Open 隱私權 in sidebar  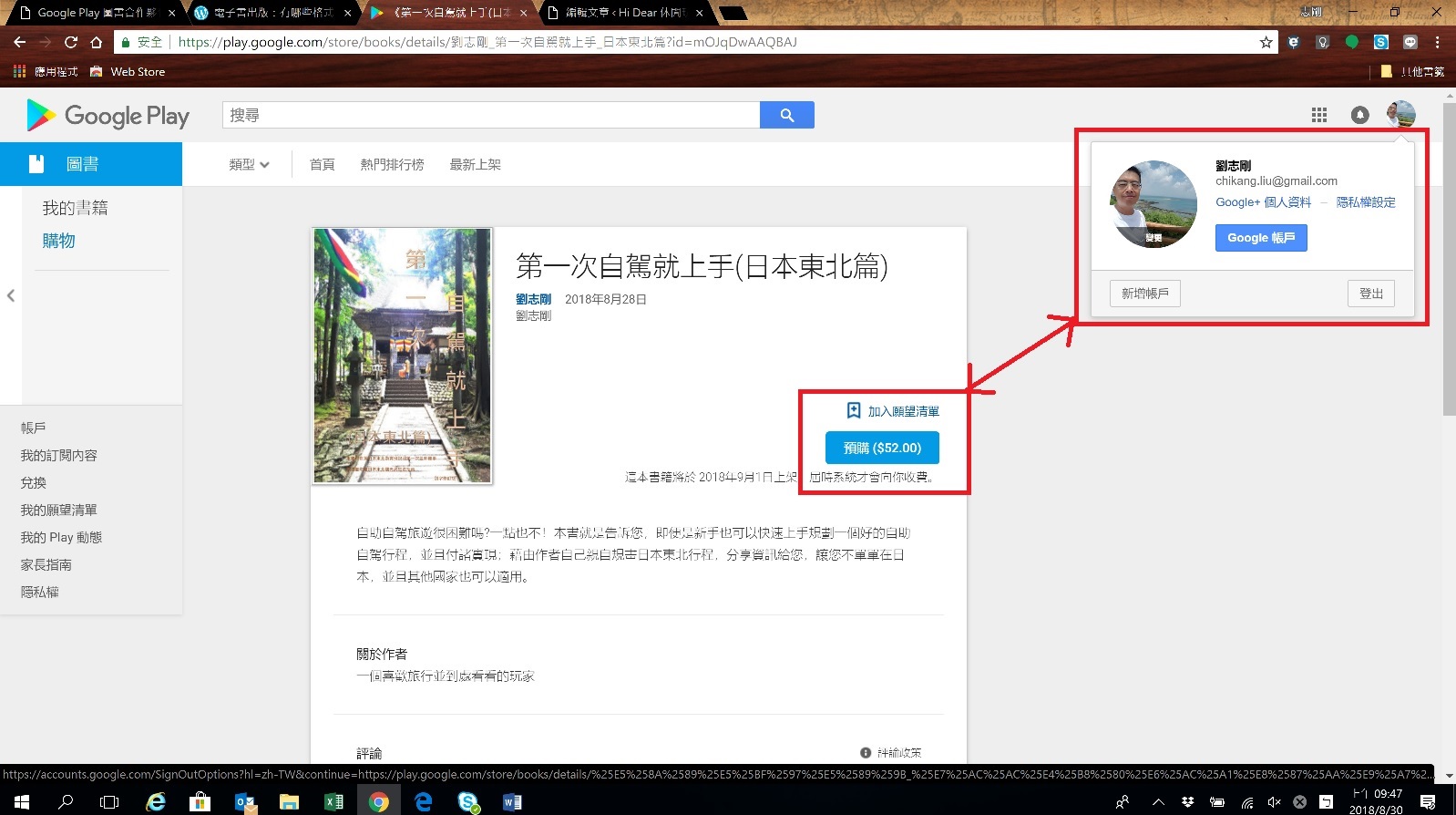click(39, 592)
